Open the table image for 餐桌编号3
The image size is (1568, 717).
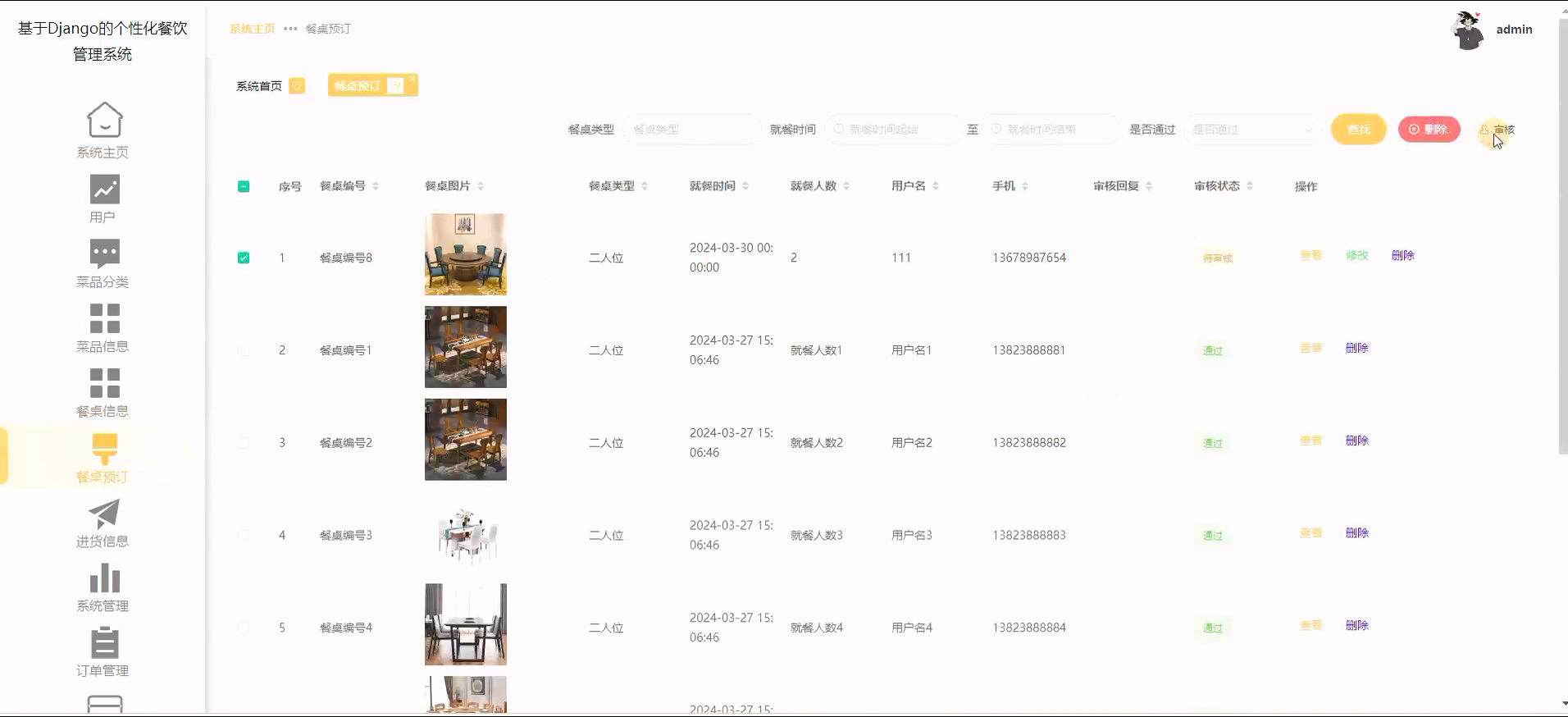pos(466,532)
